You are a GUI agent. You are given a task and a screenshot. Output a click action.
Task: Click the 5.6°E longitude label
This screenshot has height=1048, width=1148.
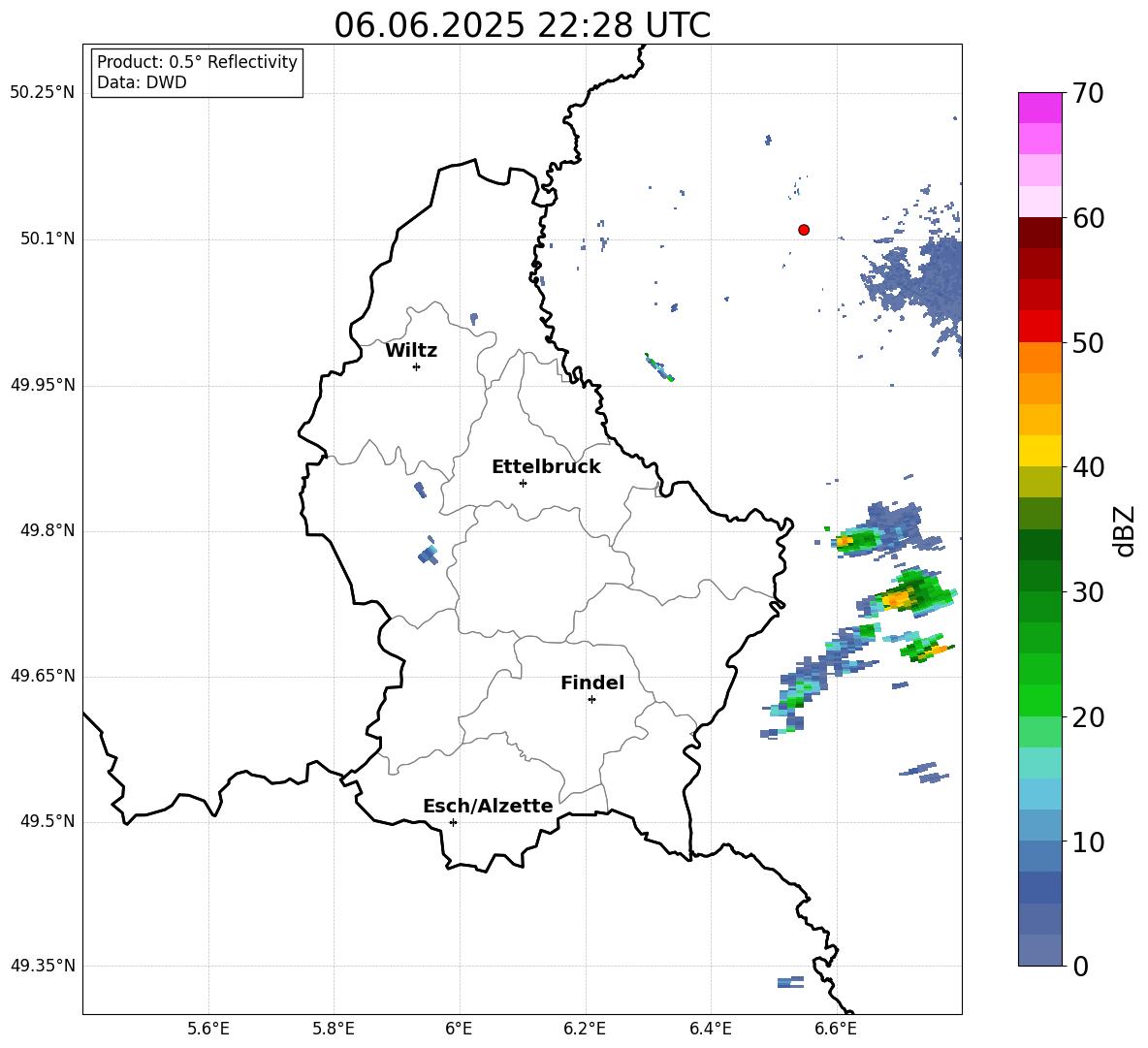[x=208, y=1030]
